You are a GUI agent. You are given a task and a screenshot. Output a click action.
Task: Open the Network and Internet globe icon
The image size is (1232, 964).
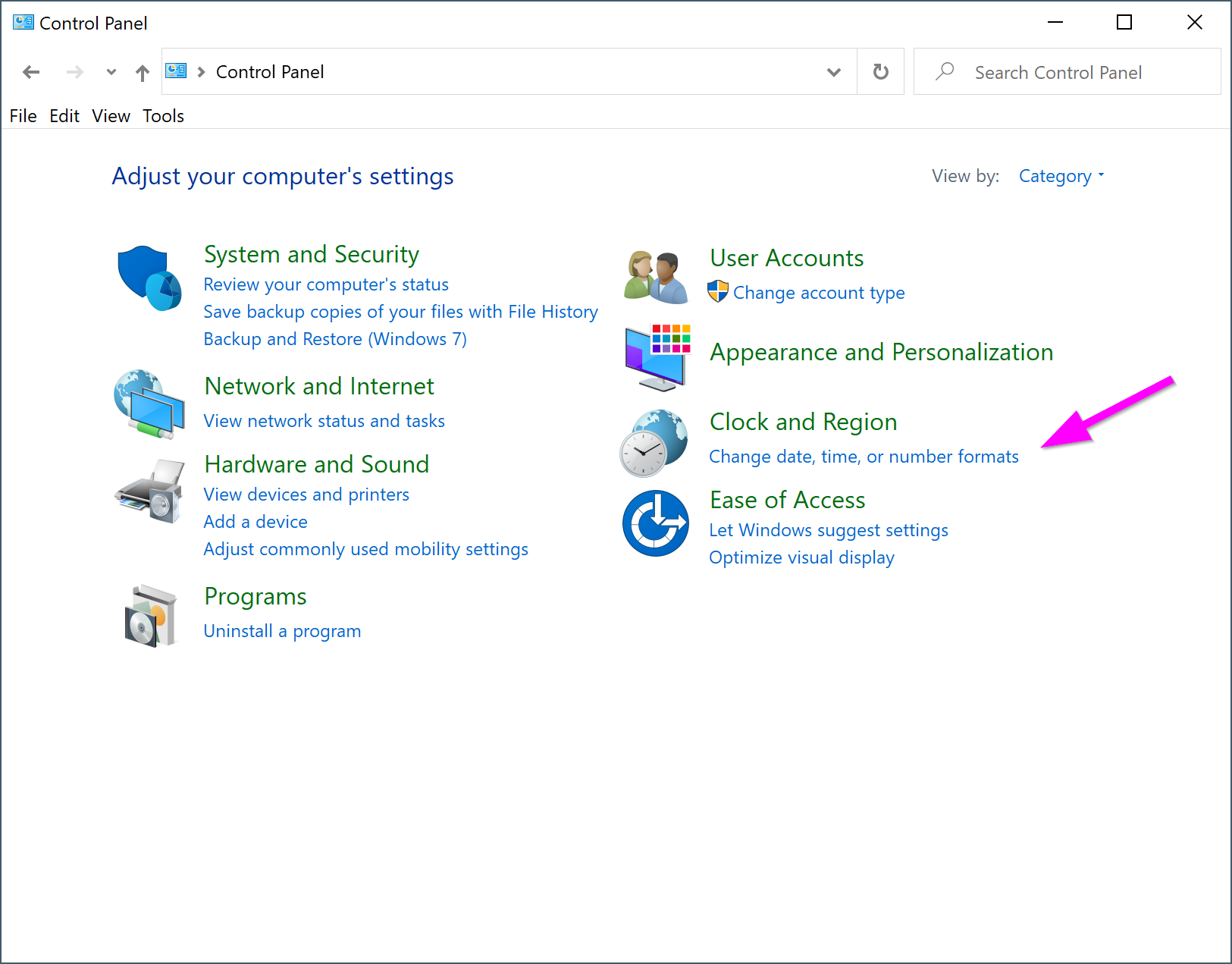pyautogui.click(x=149, y=403)
